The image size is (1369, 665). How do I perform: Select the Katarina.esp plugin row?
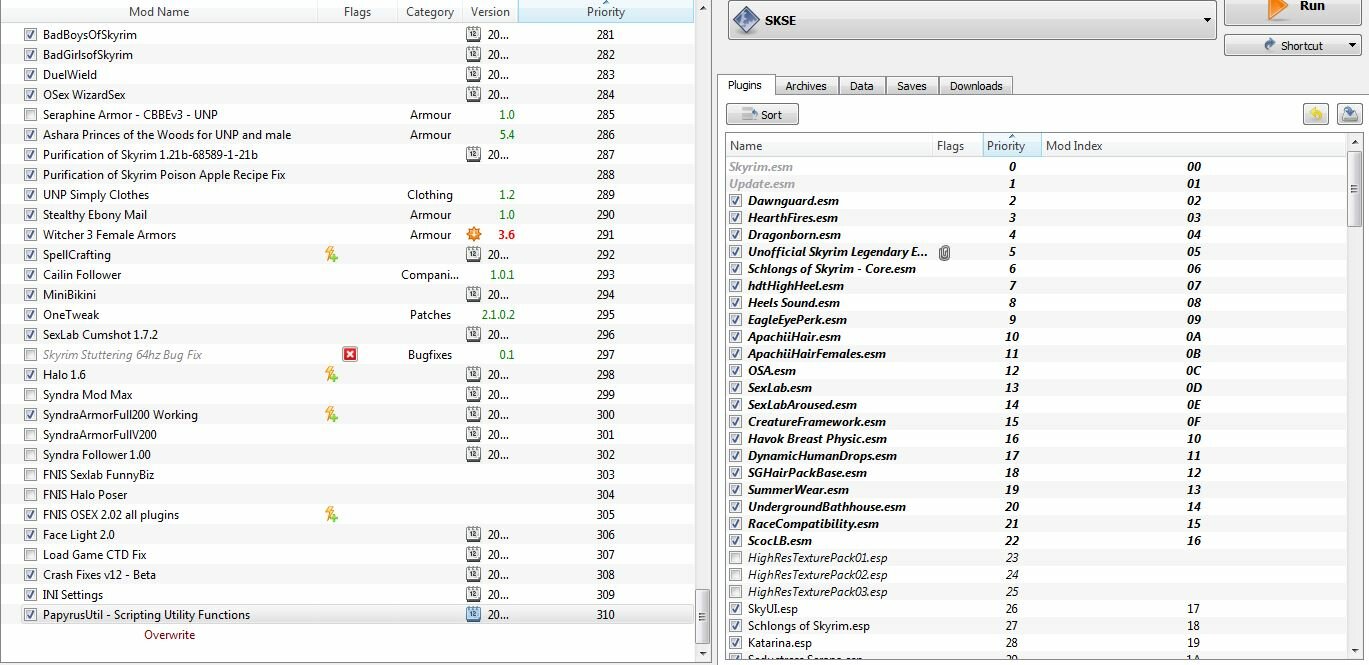pos(1036,643)
